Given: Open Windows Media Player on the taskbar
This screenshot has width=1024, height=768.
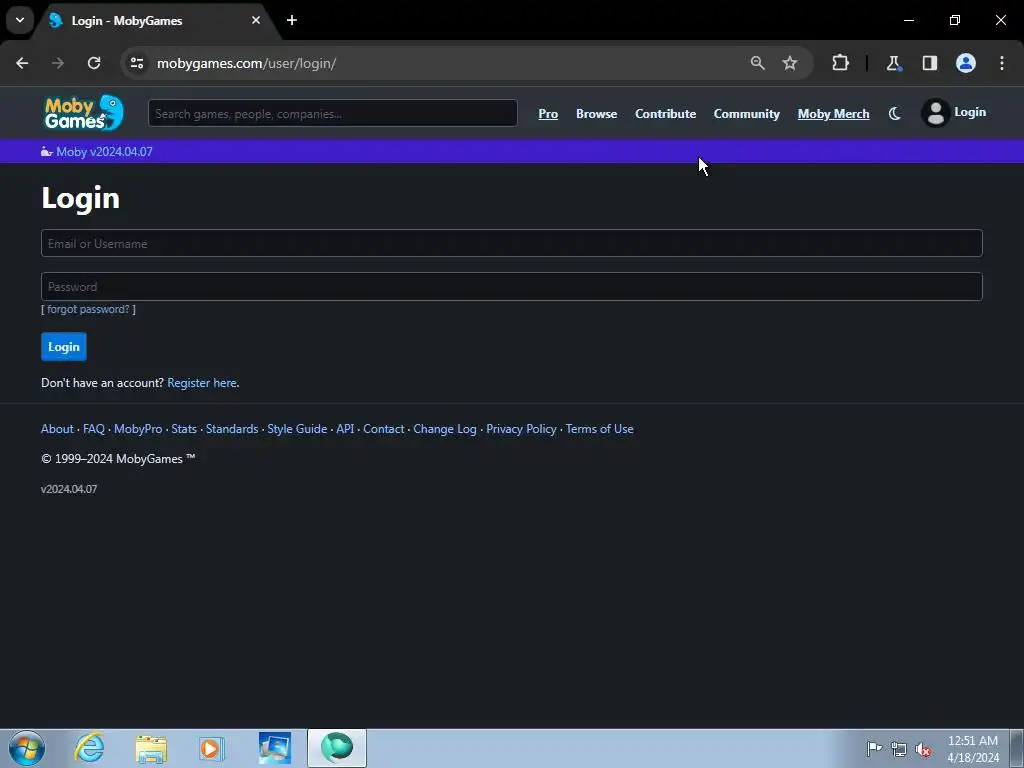Looking at the screenshot, I should [212, 748].
